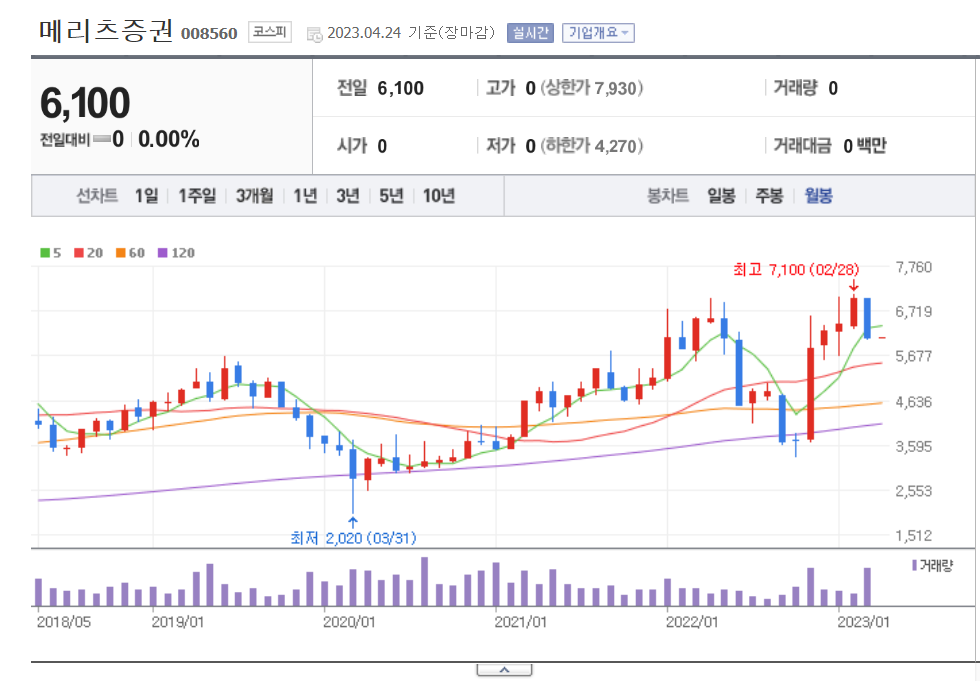The image size is (980, 681).
Task: Select the 1주일 line chart tab
Action: coord(197,196)
